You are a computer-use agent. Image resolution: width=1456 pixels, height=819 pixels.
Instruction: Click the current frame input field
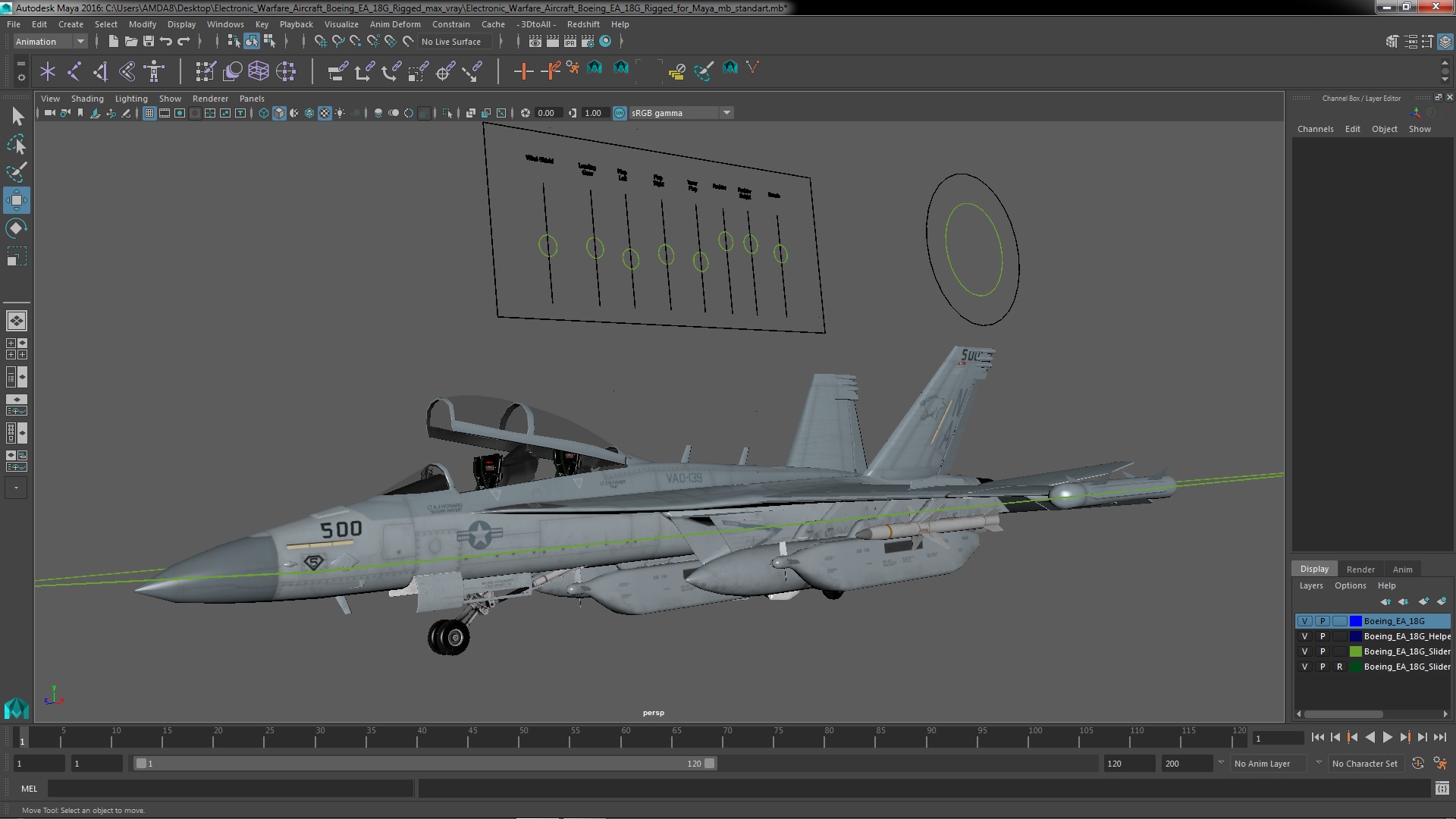click(x=1279, y=738)
